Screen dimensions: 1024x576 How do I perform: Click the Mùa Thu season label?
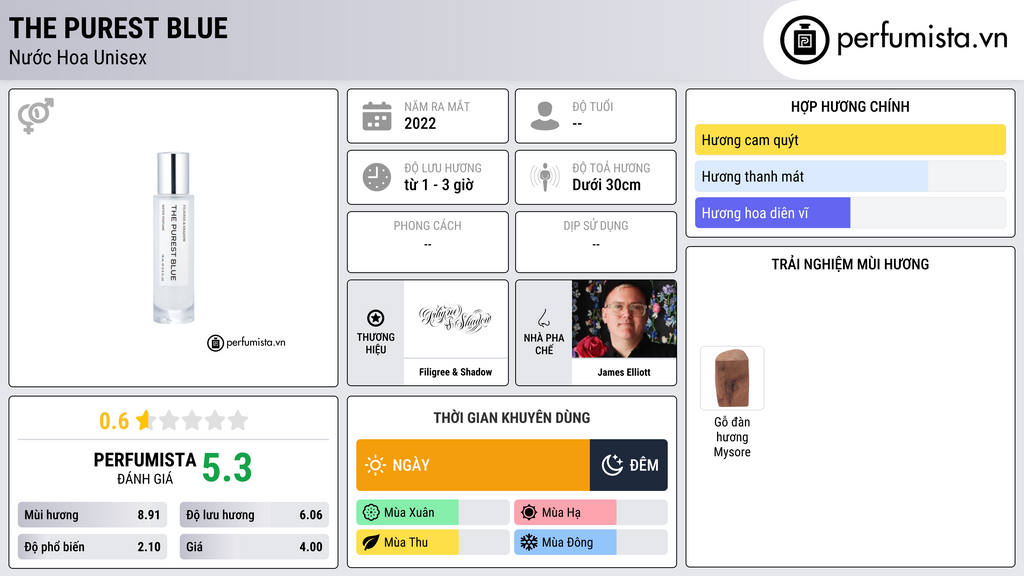click(406, 543)
